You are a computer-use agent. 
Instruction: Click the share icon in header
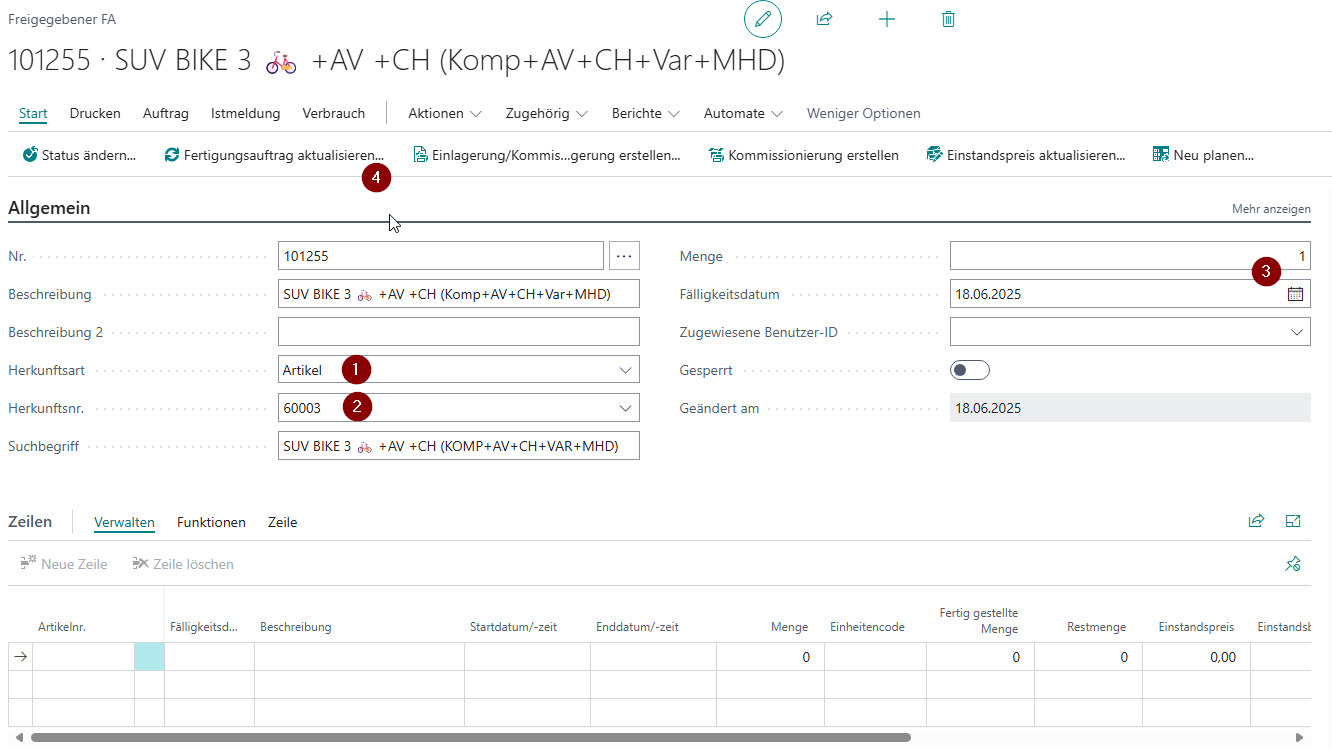(x=824, y=19)
